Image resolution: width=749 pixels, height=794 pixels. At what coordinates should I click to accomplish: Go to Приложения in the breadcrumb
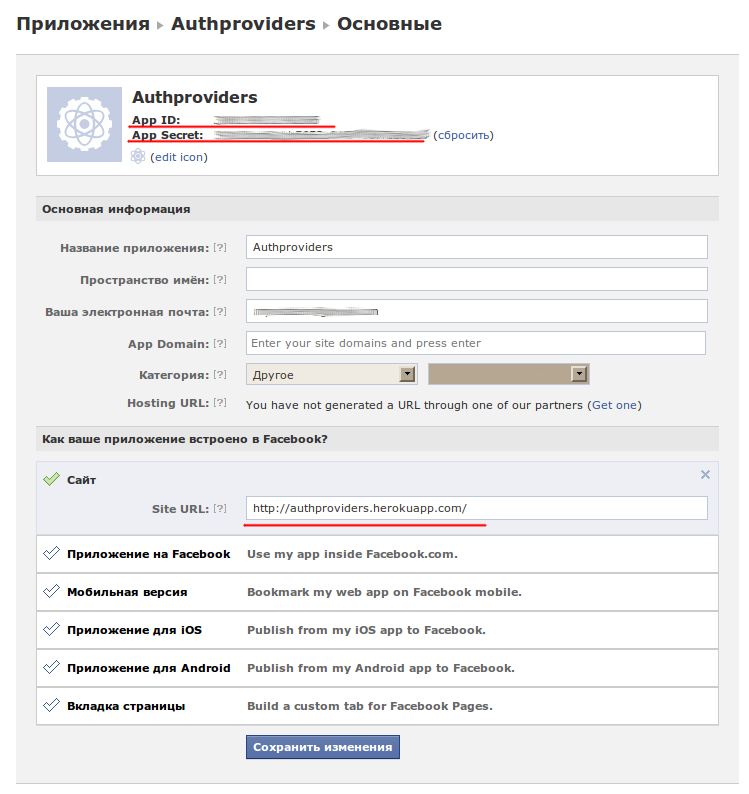coord(83,23)
